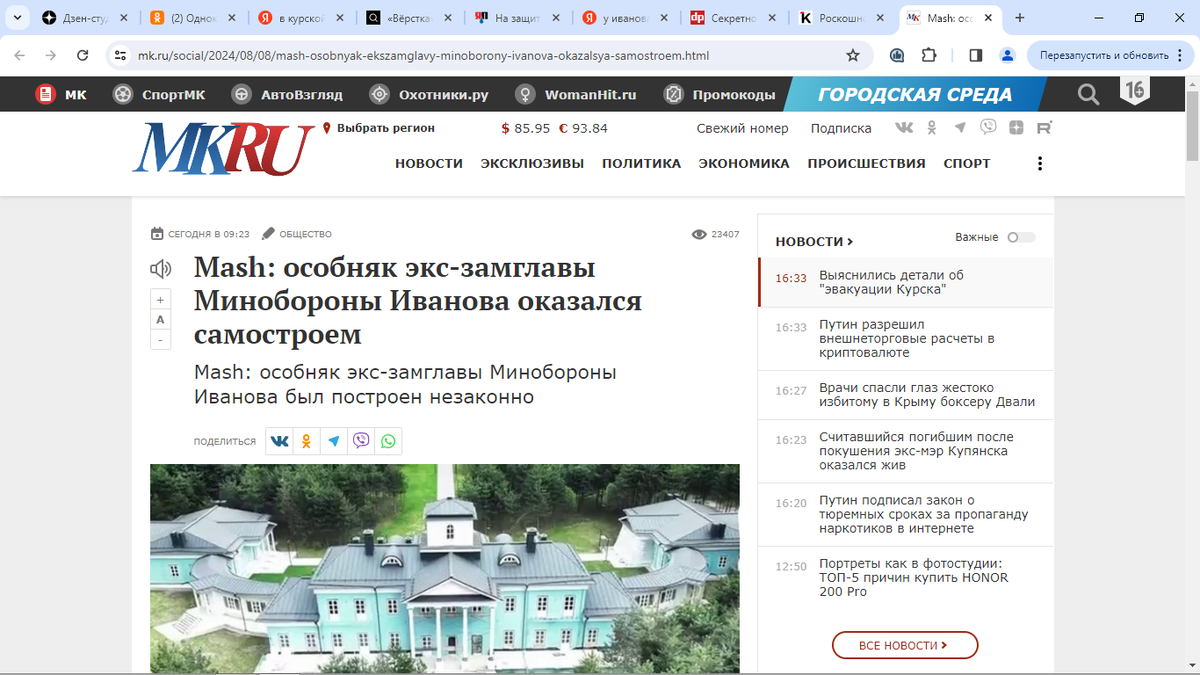Open the Telegram icon in the header

[x=960, y=128]
